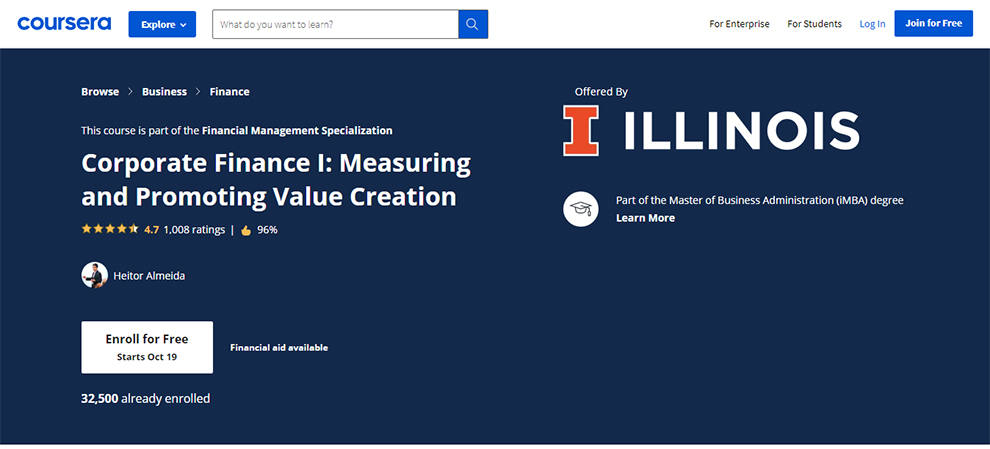Click the Illinois block I logo

(x=581, y=131)
